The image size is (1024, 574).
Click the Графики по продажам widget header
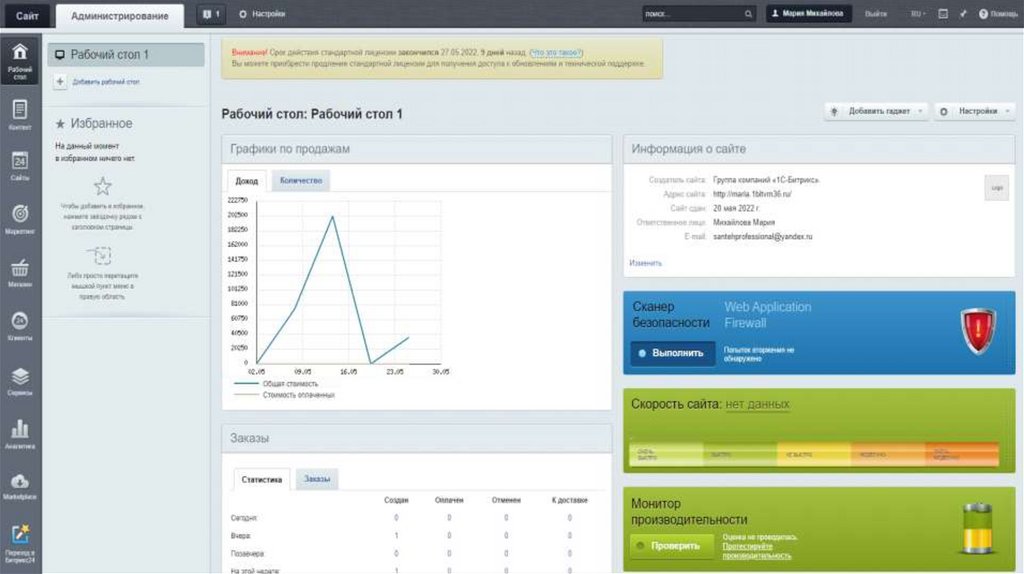click(417, 149)
